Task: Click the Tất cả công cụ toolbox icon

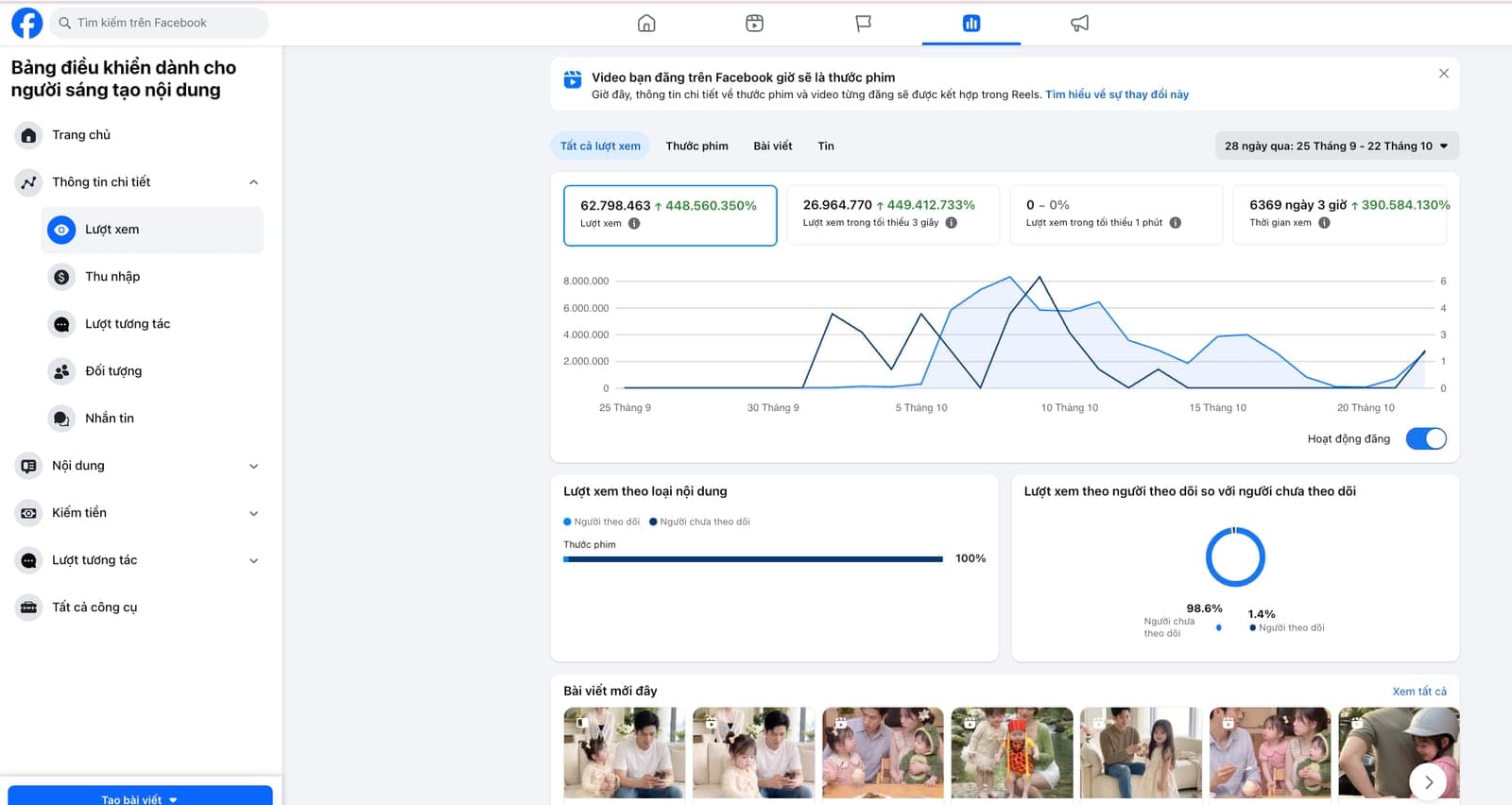Action: click(29, 608)
